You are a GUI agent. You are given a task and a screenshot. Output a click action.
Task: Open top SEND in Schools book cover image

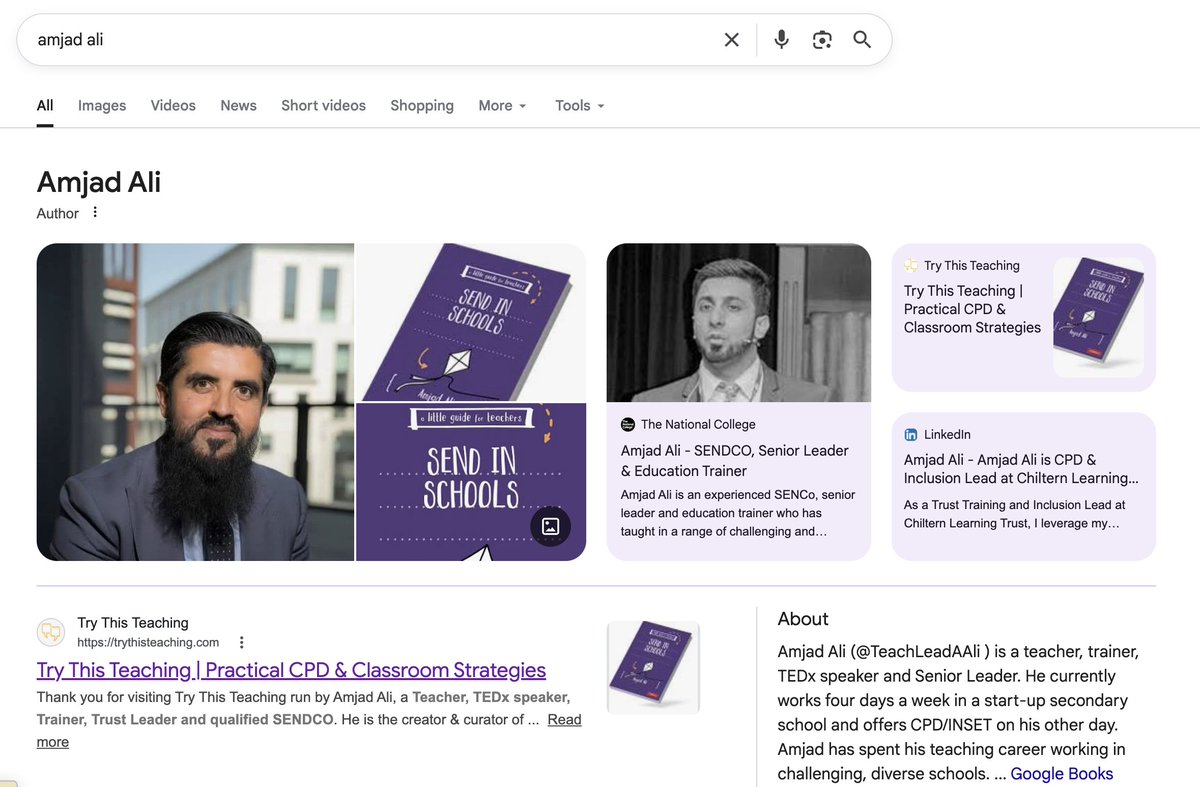tap(471, 322)
